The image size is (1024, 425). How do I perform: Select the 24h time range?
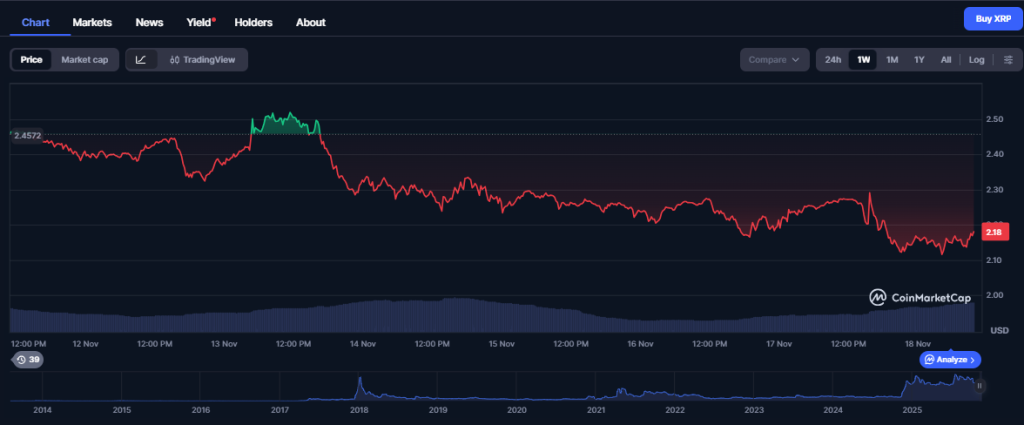coord(832,60)
